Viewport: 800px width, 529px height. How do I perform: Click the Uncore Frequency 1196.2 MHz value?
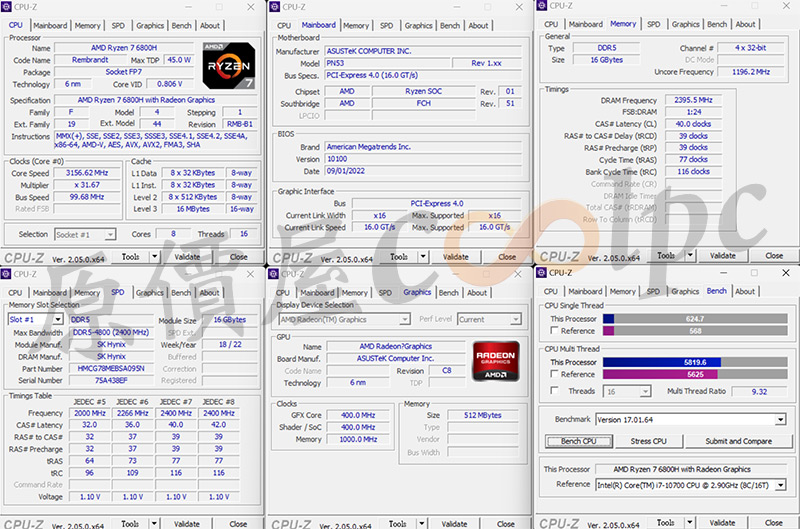[751, 72]
